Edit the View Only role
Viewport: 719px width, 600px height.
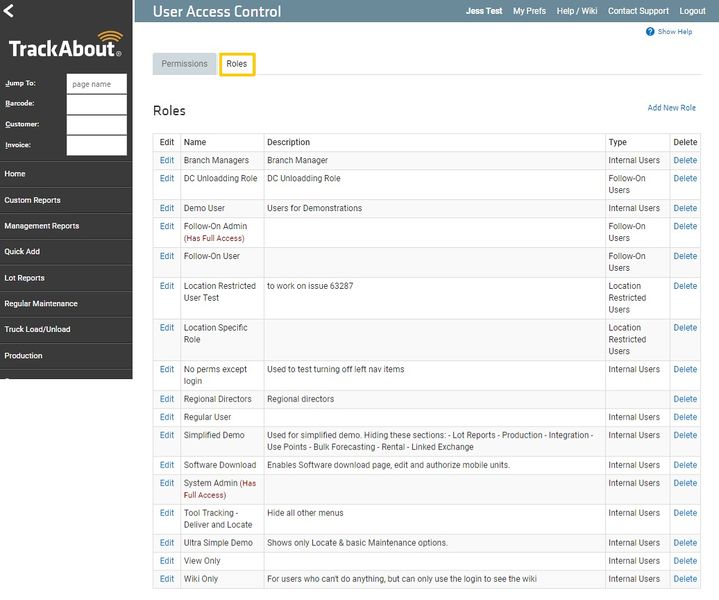tap(167, 561)
